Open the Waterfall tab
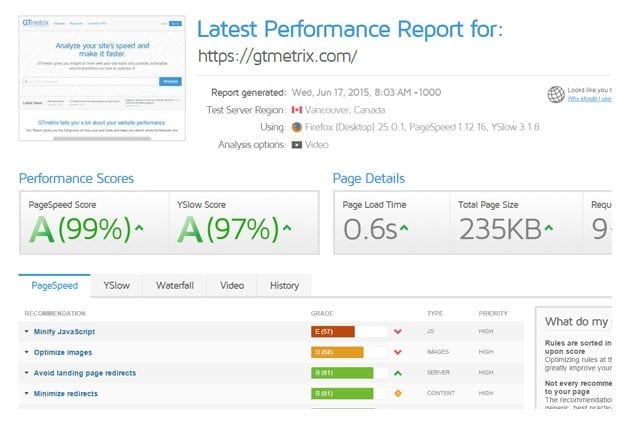The image size is (640, 426). coord(175,286)
